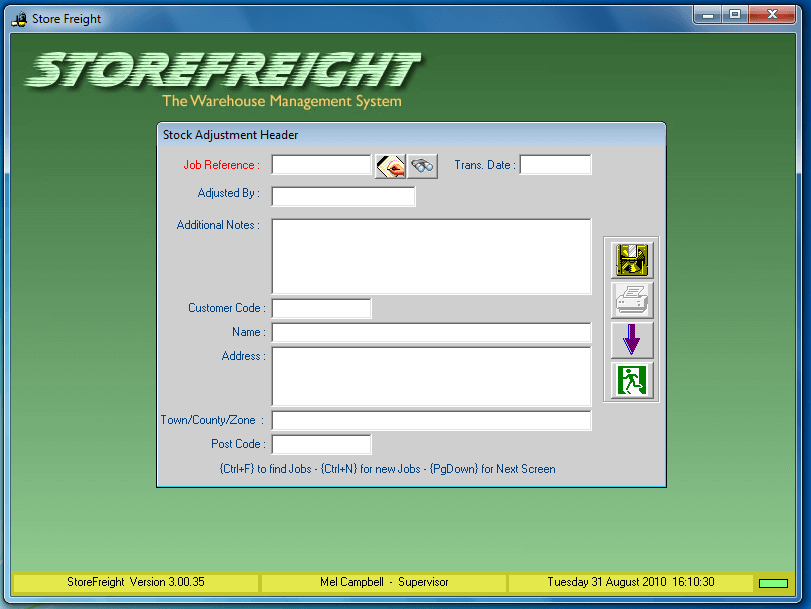The width and height of the screenshot is (811, 609).
Task: Exit form using the green running man icon
Action: (x=632, y=380)
